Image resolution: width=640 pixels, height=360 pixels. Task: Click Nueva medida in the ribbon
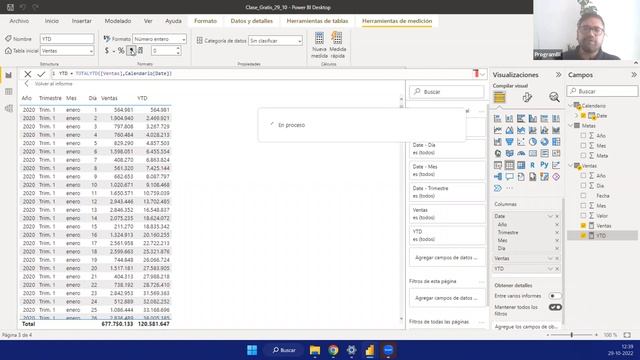[319, 45]
